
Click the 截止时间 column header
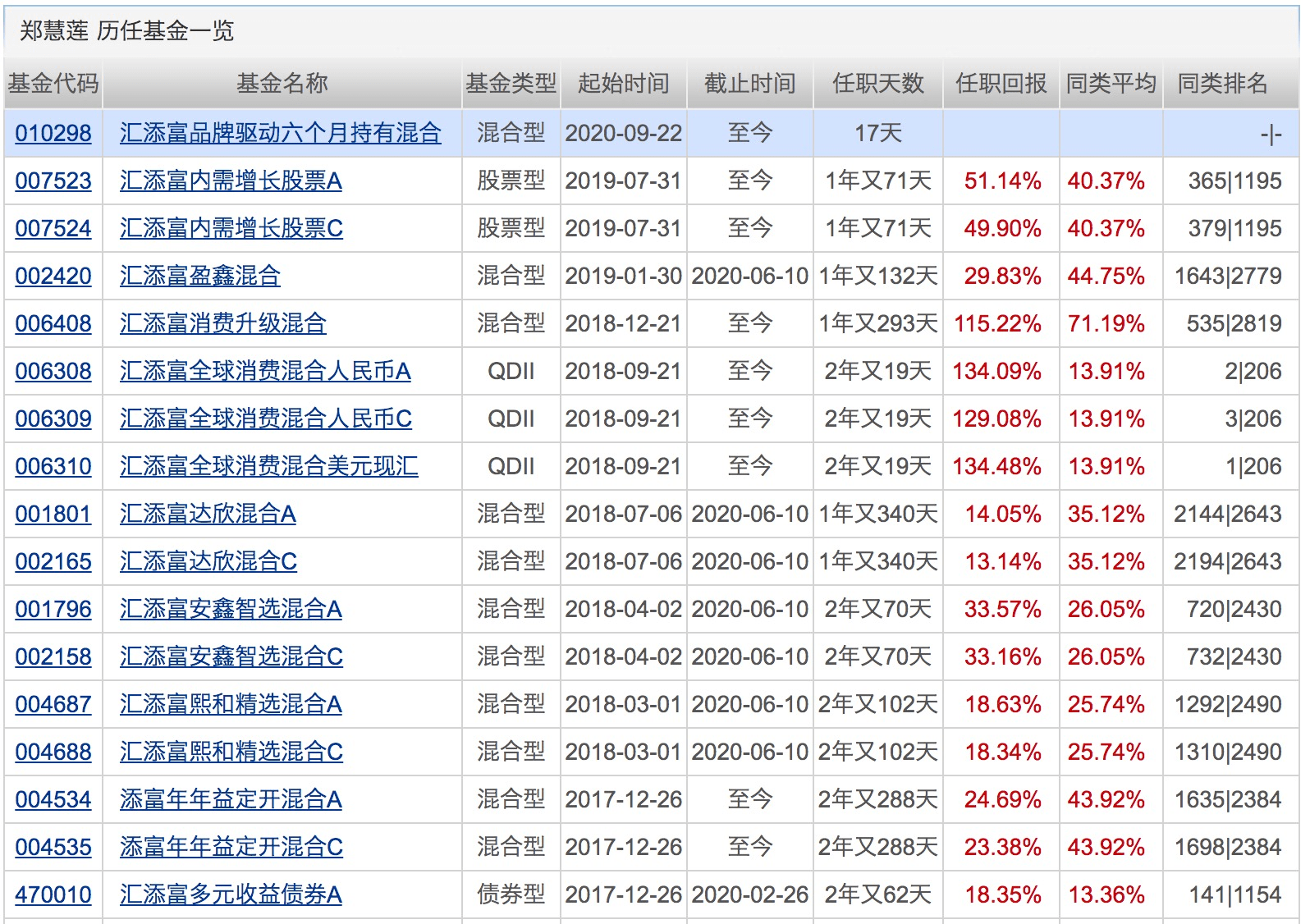coord(749,83)
